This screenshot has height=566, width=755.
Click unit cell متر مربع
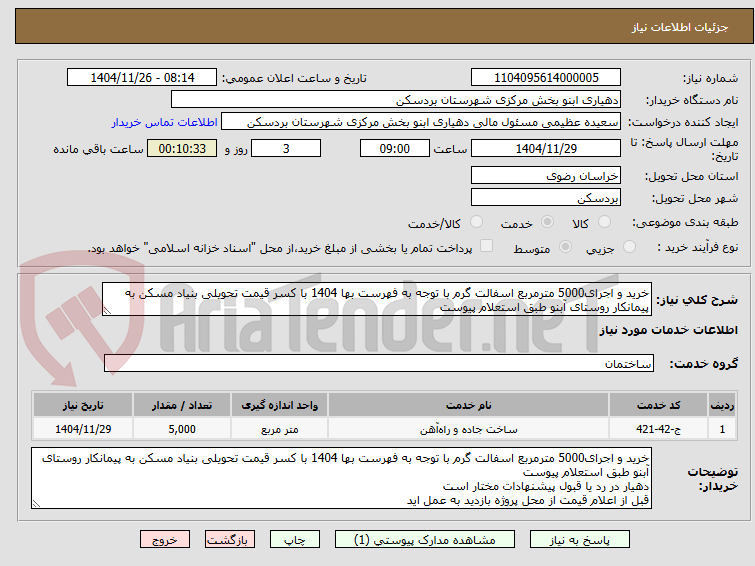coord(280,429)
